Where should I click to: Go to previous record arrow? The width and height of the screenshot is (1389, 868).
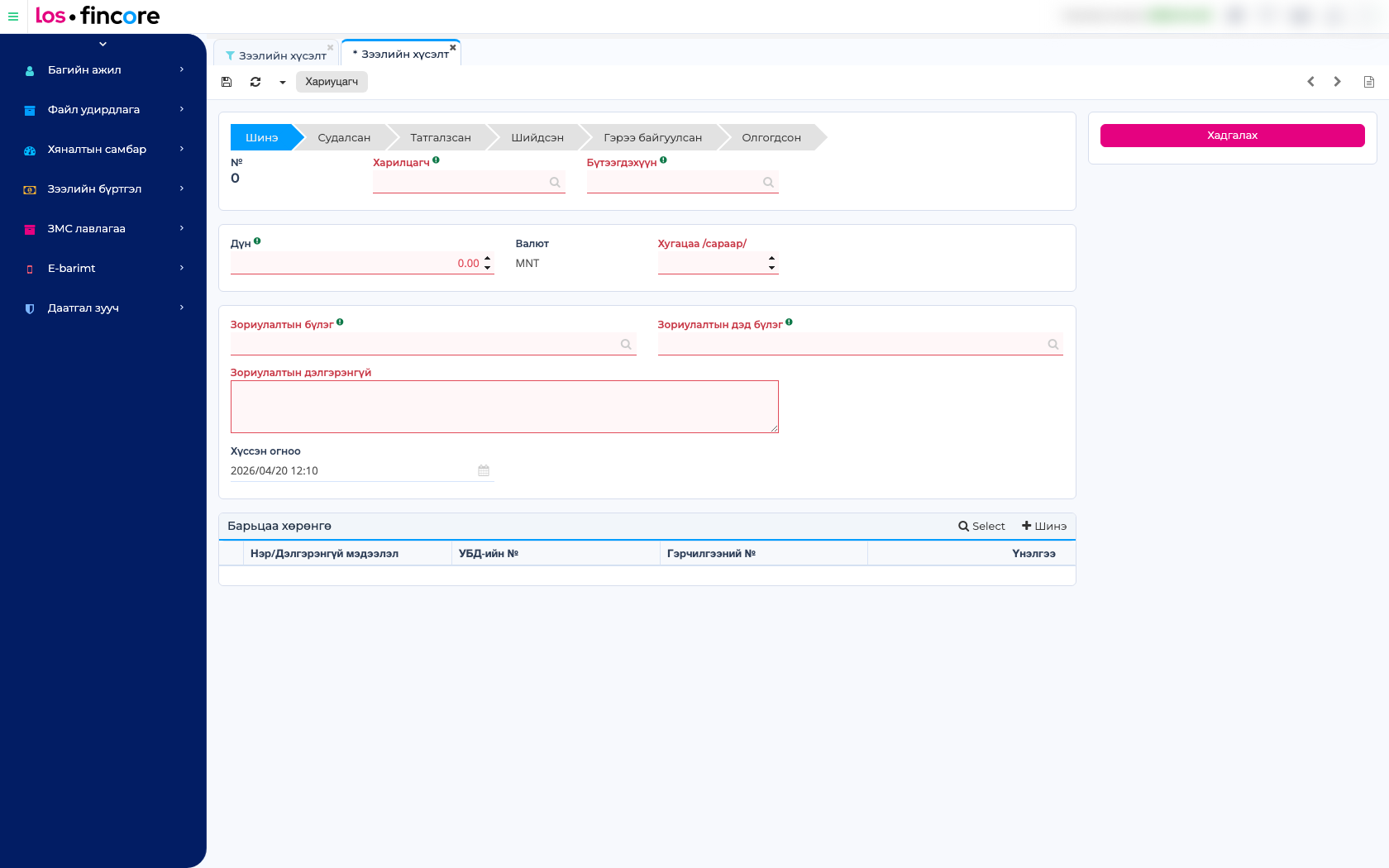tap(1310, 82)
